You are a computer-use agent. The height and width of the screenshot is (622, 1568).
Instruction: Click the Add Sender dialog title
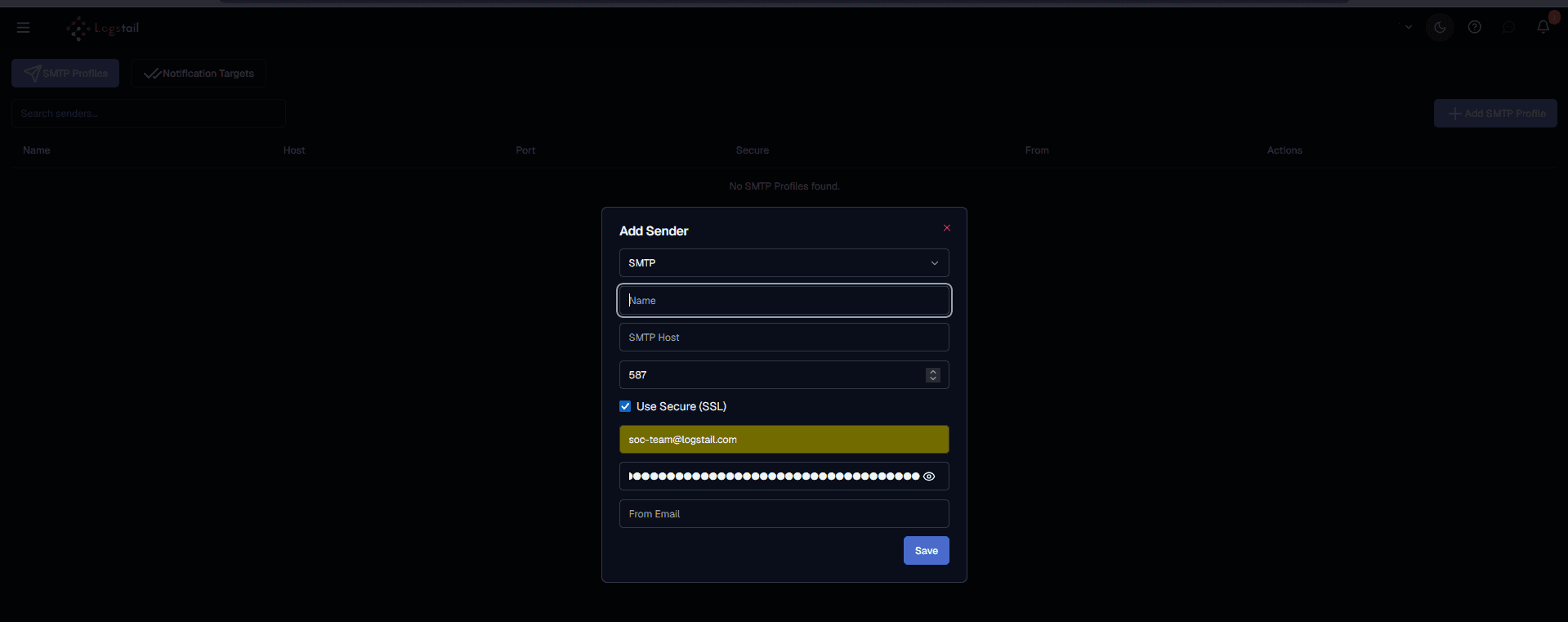point(654,231)
